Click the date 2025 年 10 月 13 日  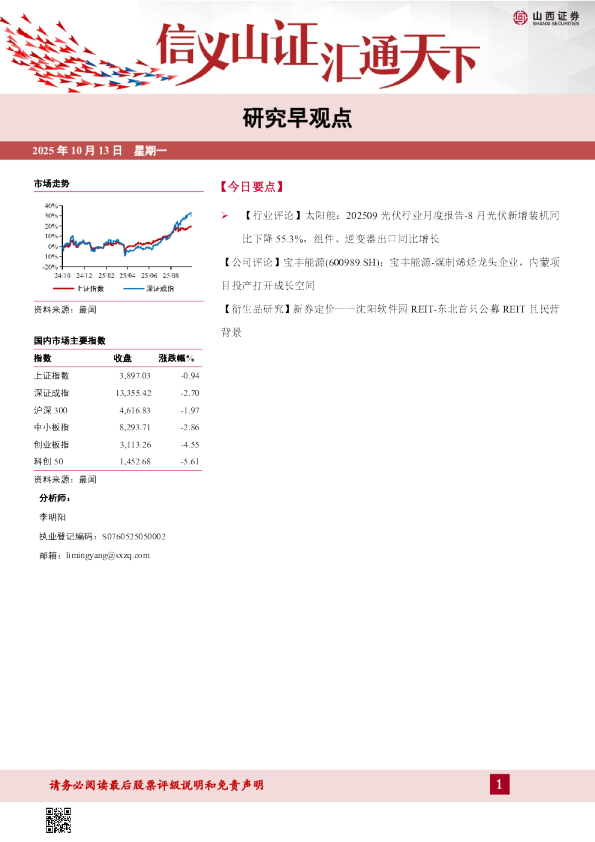(77, 151)
